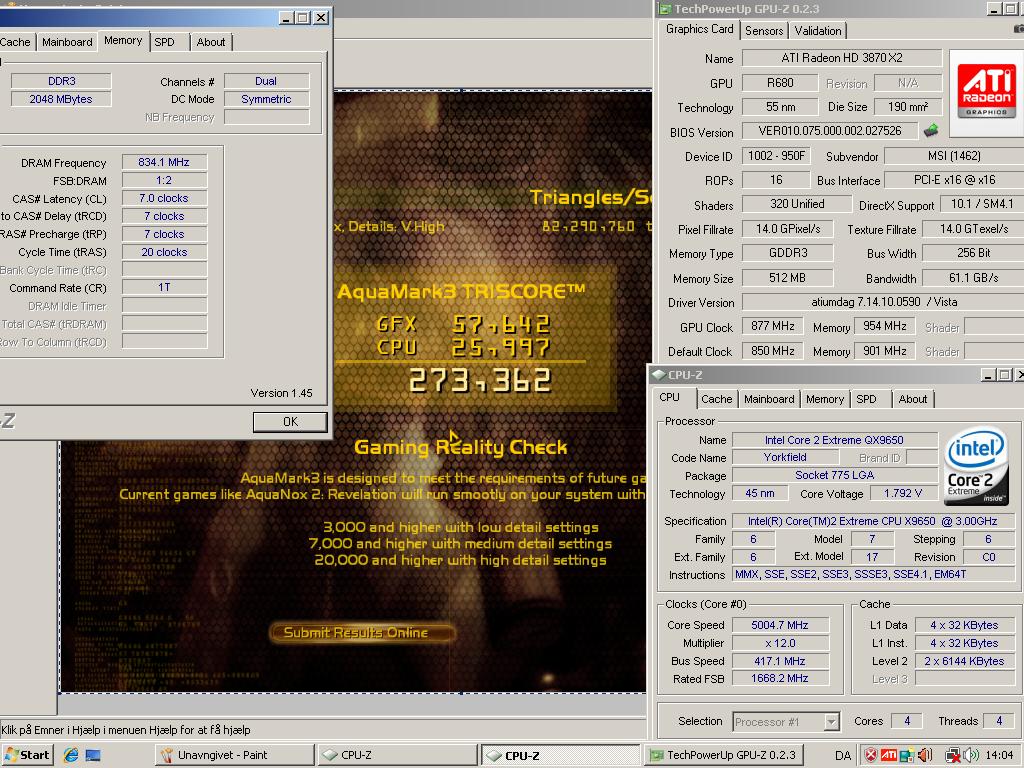Click the GPU Clock field showing 877 MHz
The width and height of the screenshot is (1024, 768).
pos(773,326)
